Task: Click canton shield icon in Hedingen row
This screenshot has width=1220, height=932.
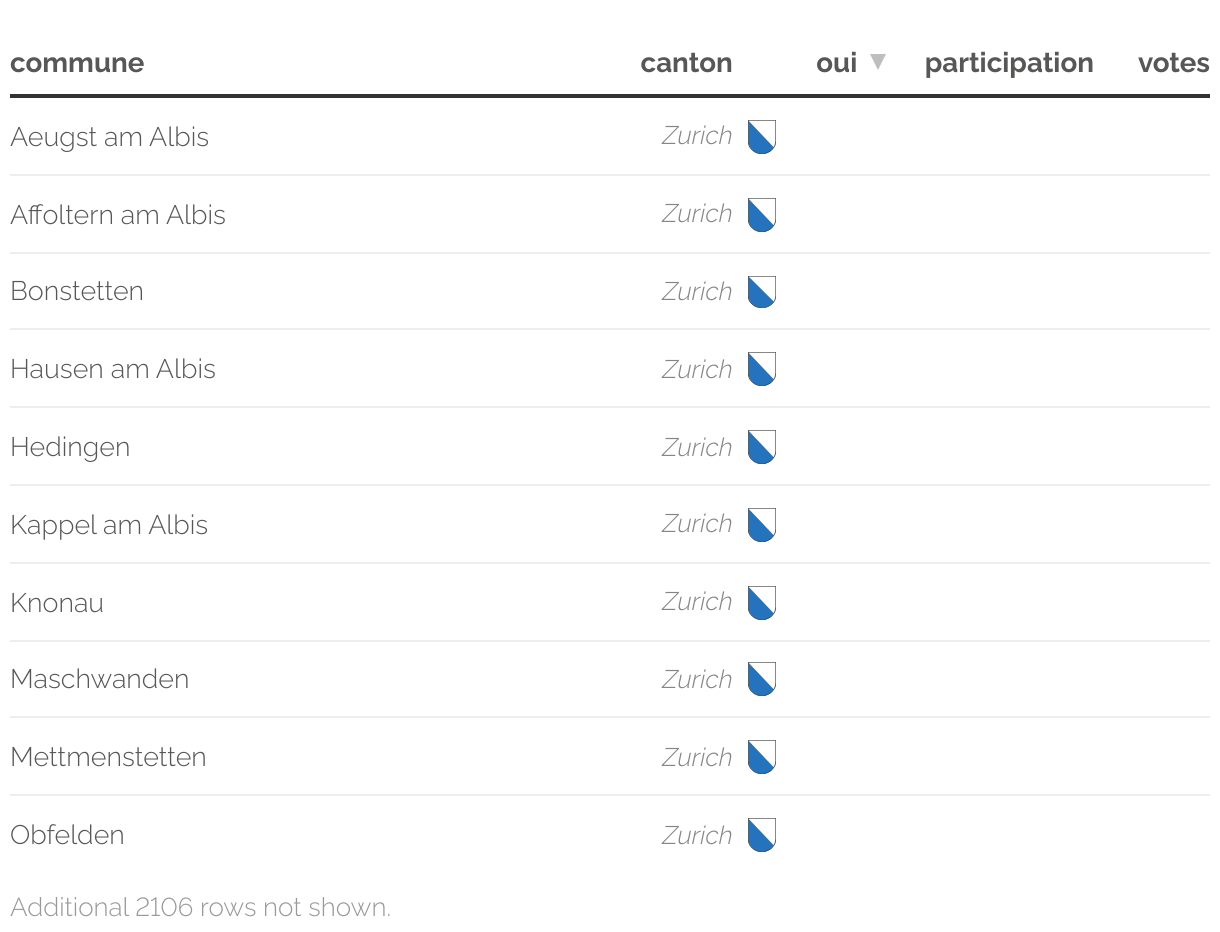Action: 761,447
